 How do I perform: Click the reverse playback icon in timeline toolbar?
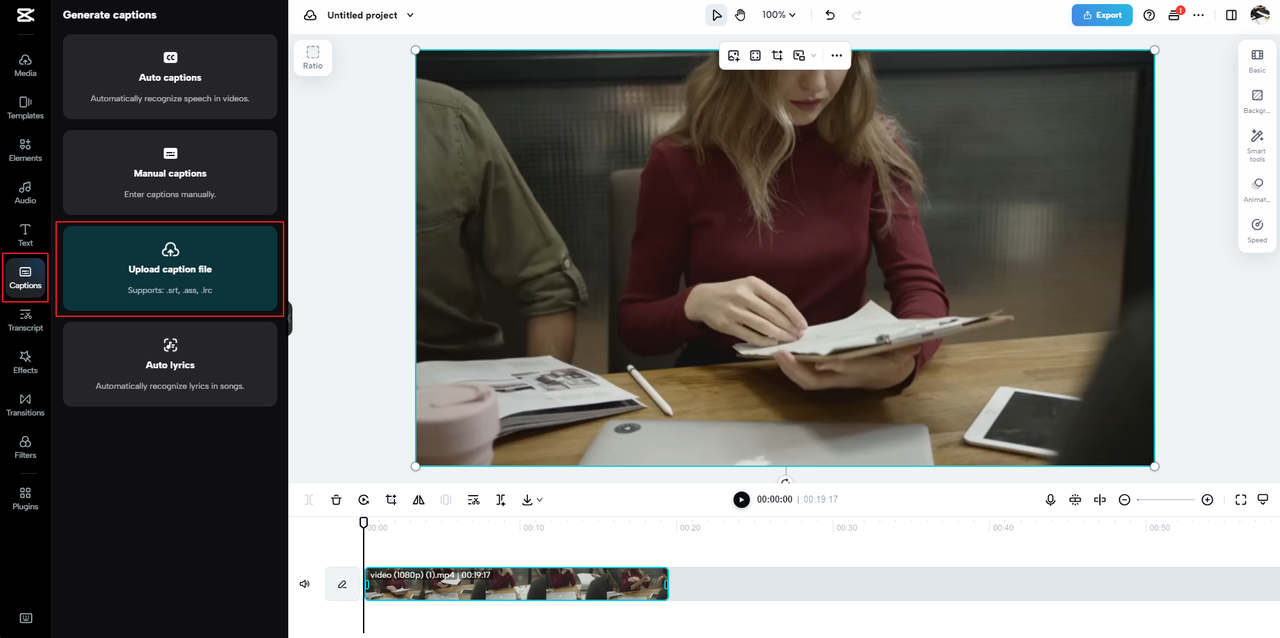(x=364, y=499)
